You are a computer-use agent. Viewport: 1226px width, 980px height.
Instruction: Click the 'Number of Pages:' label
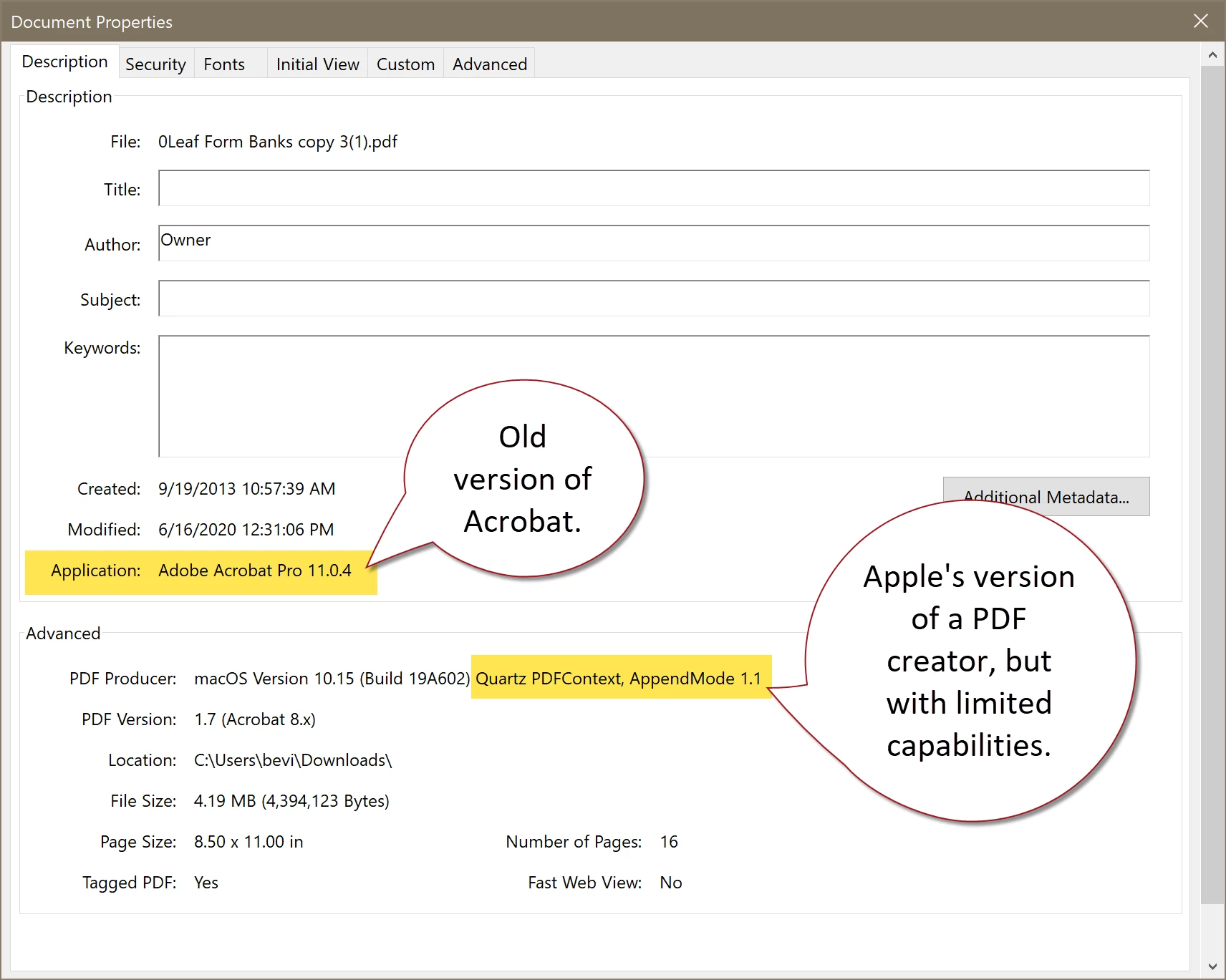tap(574, 842)
